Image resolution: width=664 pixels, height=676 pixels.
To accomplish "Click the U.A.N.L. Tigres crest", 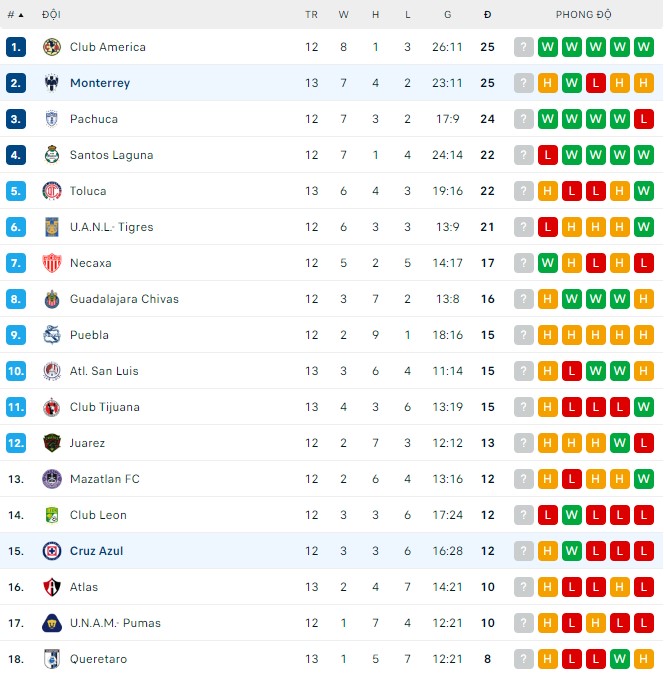I will (52, 227).
